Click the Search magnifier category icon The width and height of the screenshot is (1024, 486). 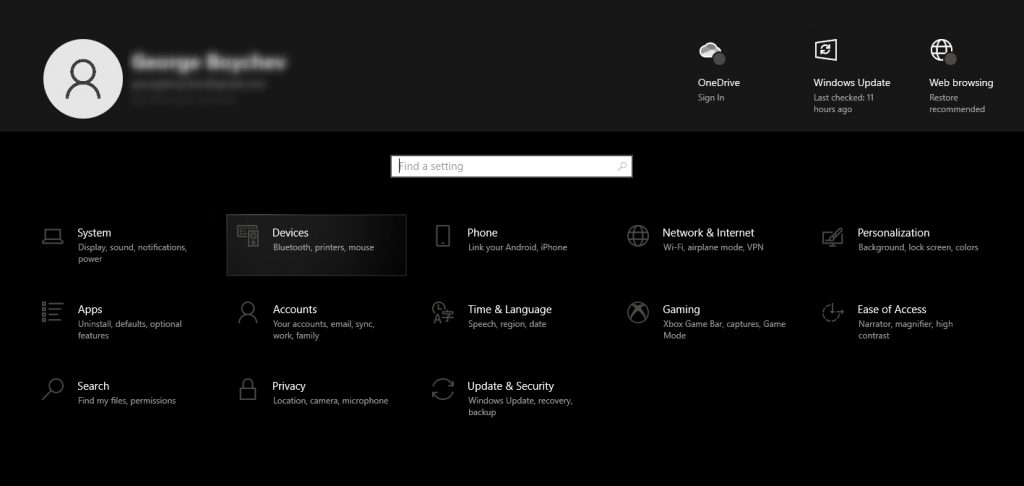pos(52,389)
